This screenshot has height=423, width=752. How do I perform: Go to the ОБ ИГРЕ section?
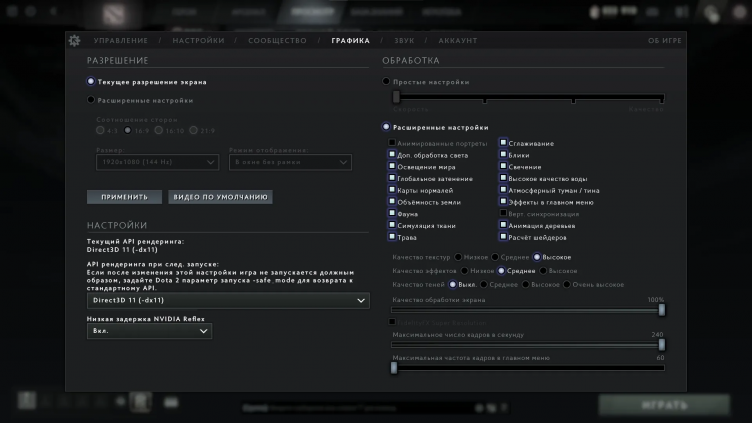tap(664, 41)
